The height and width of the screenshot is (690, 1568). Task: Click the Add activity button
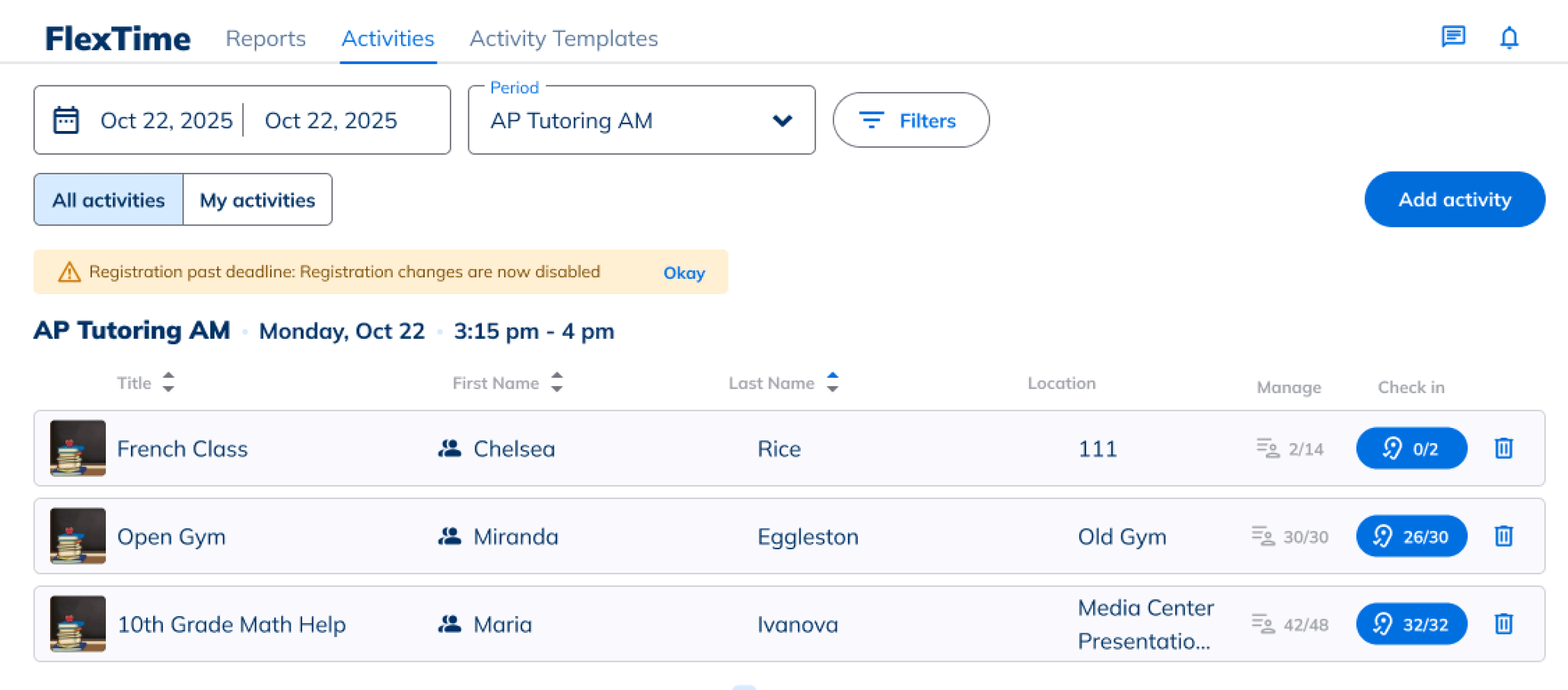pyautogui.click(x=1454, y=200)
